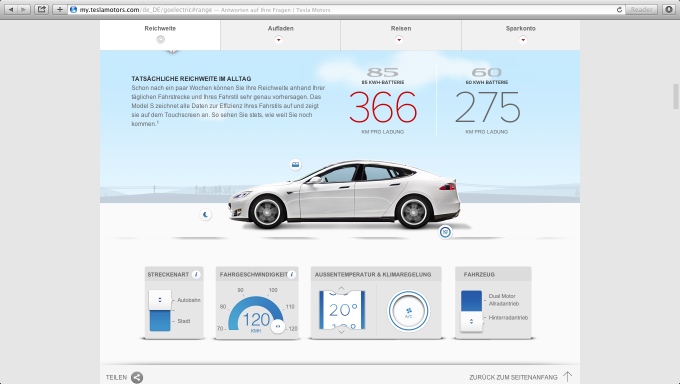Open Fahrgeschwindigkeit info icon
Image resolution: width=680 pixels, height=384 pixels.
point(292,274)
